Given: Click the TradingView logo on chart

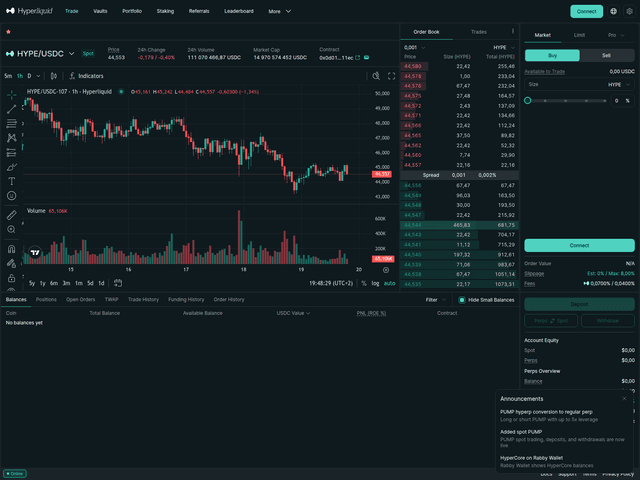Looking at the screenshot, I should click(x=35, y=253).
